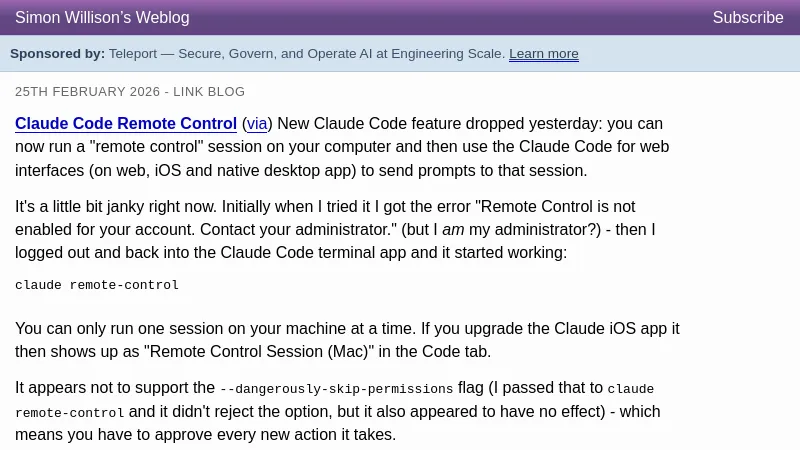Image resolution: width=800 pixels, height=450 pixels.
Task: Follow the sponsor's Learn more link
Action: (x=543, y=54)
